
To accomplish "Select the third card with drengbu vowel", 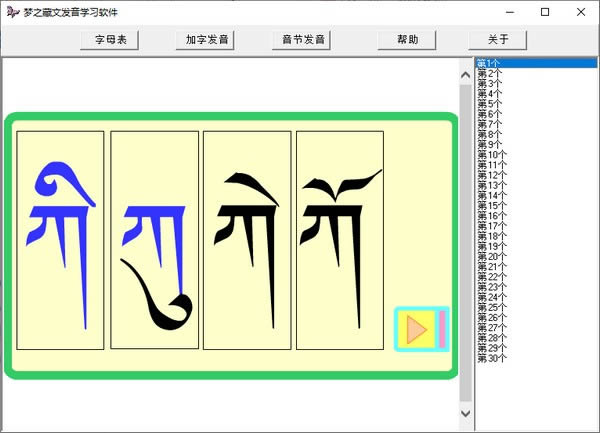I will tap(247, 240).
